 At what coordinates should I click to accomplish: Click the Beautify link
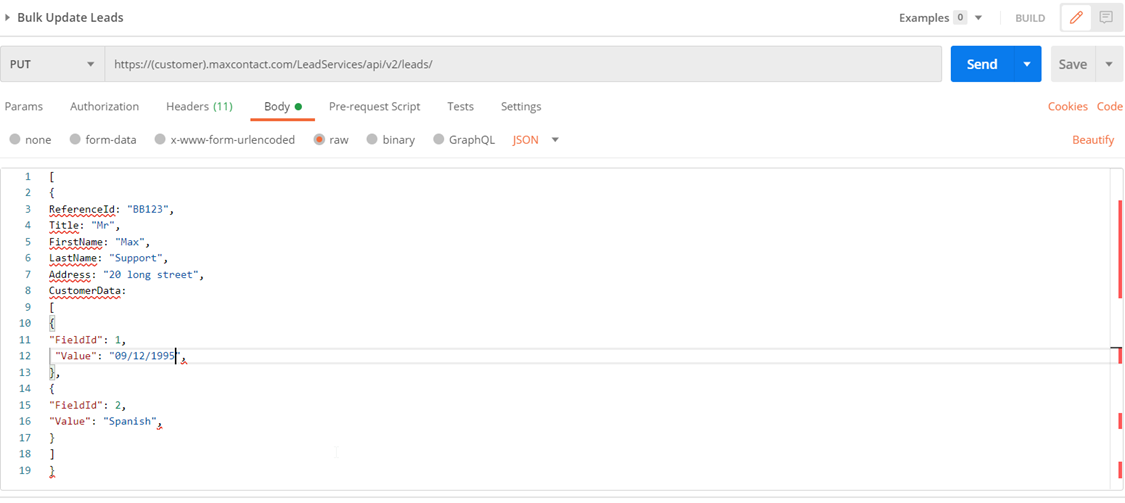(1093, 140)
